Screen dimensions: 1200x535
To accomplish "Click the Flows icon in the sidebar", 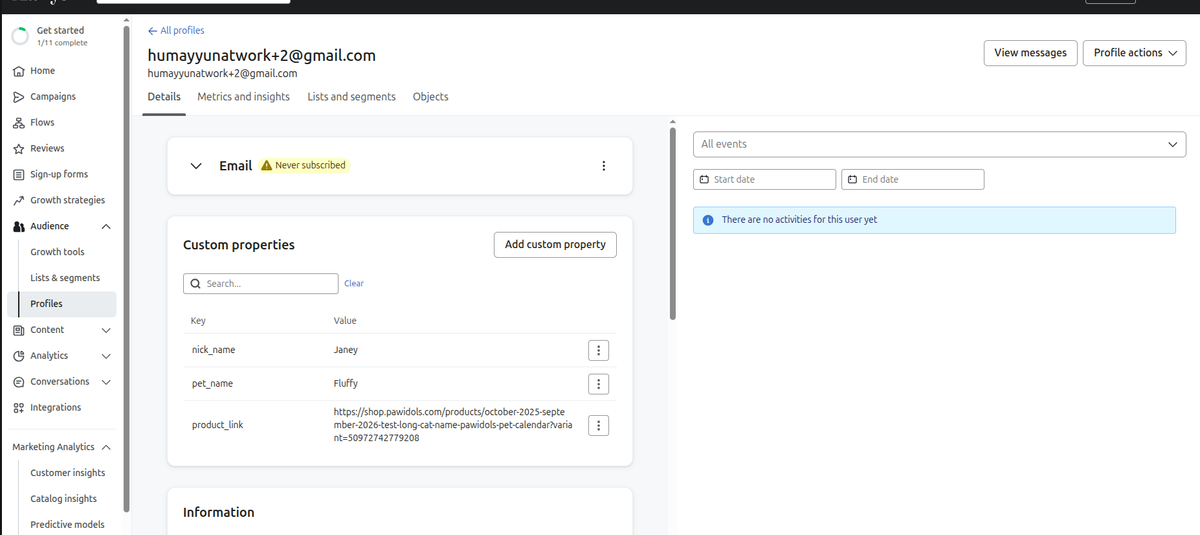I will [x=18, y=123].
